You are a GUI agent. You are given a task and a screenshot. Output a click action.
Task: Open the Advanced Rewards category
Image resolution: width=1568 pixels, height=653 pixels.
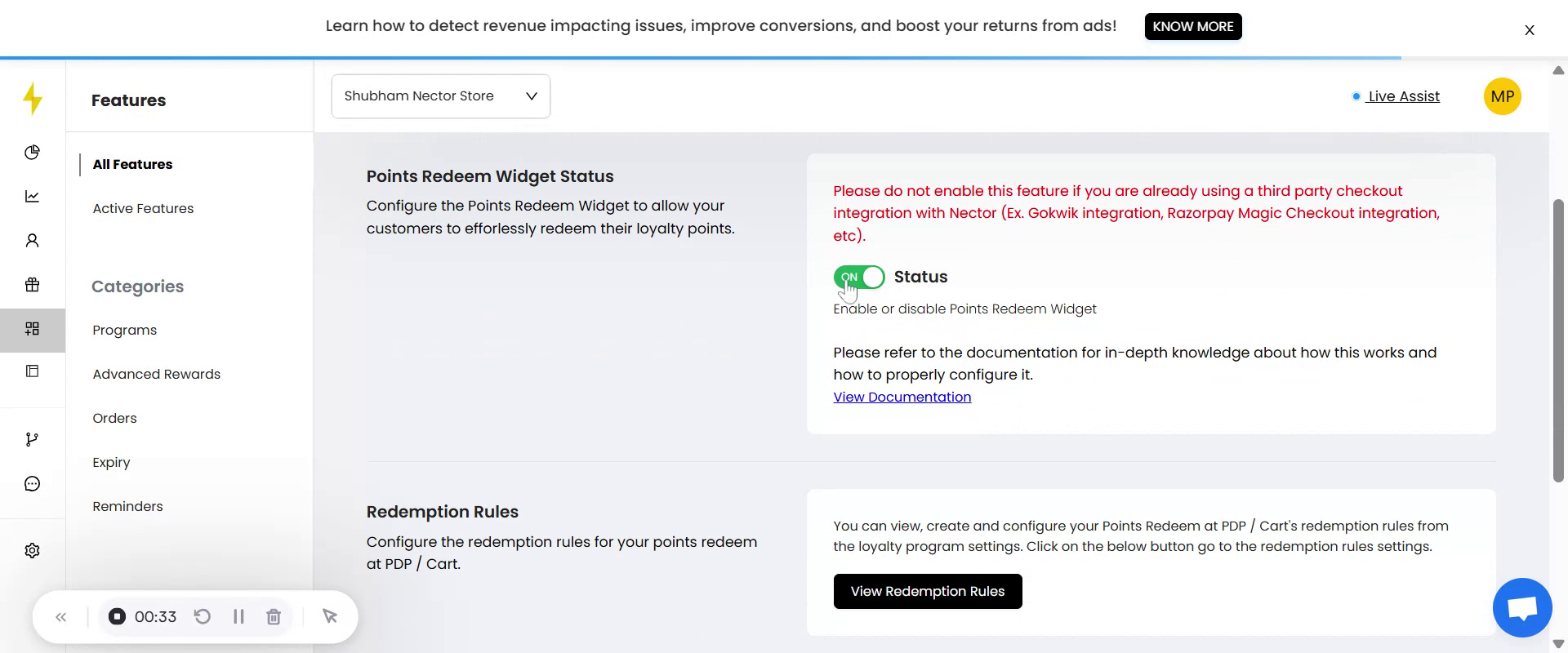156,375
